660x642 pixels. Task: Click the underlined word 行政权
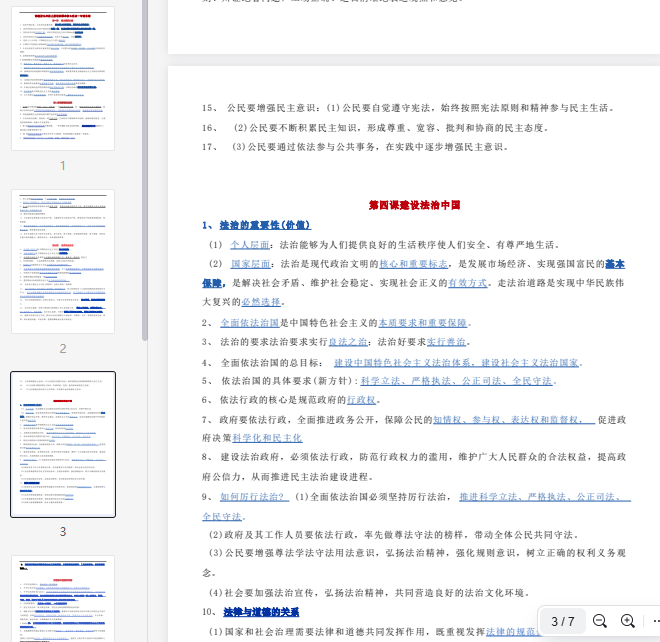point(361,400)
